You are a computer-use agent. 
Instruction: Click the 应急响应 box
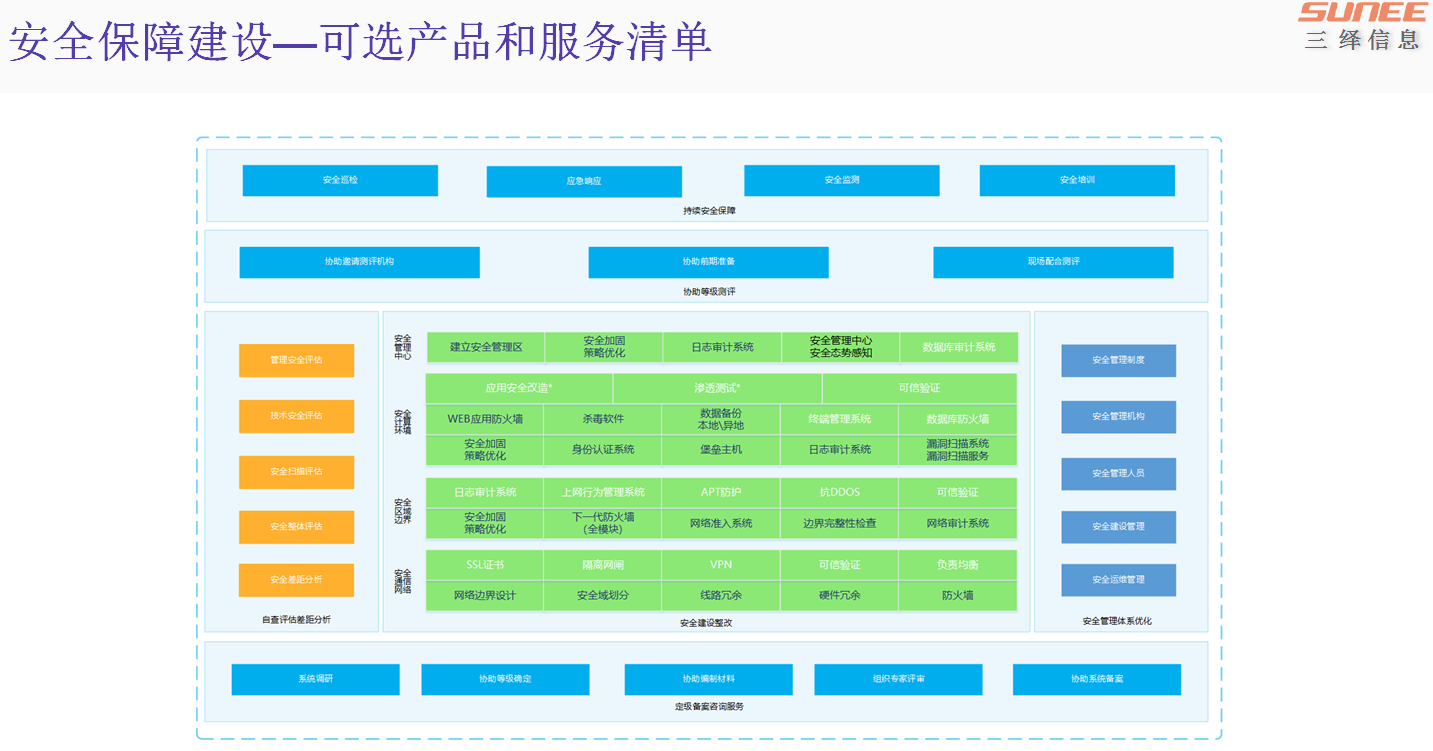pyautogui.click(x=584, y=181)
